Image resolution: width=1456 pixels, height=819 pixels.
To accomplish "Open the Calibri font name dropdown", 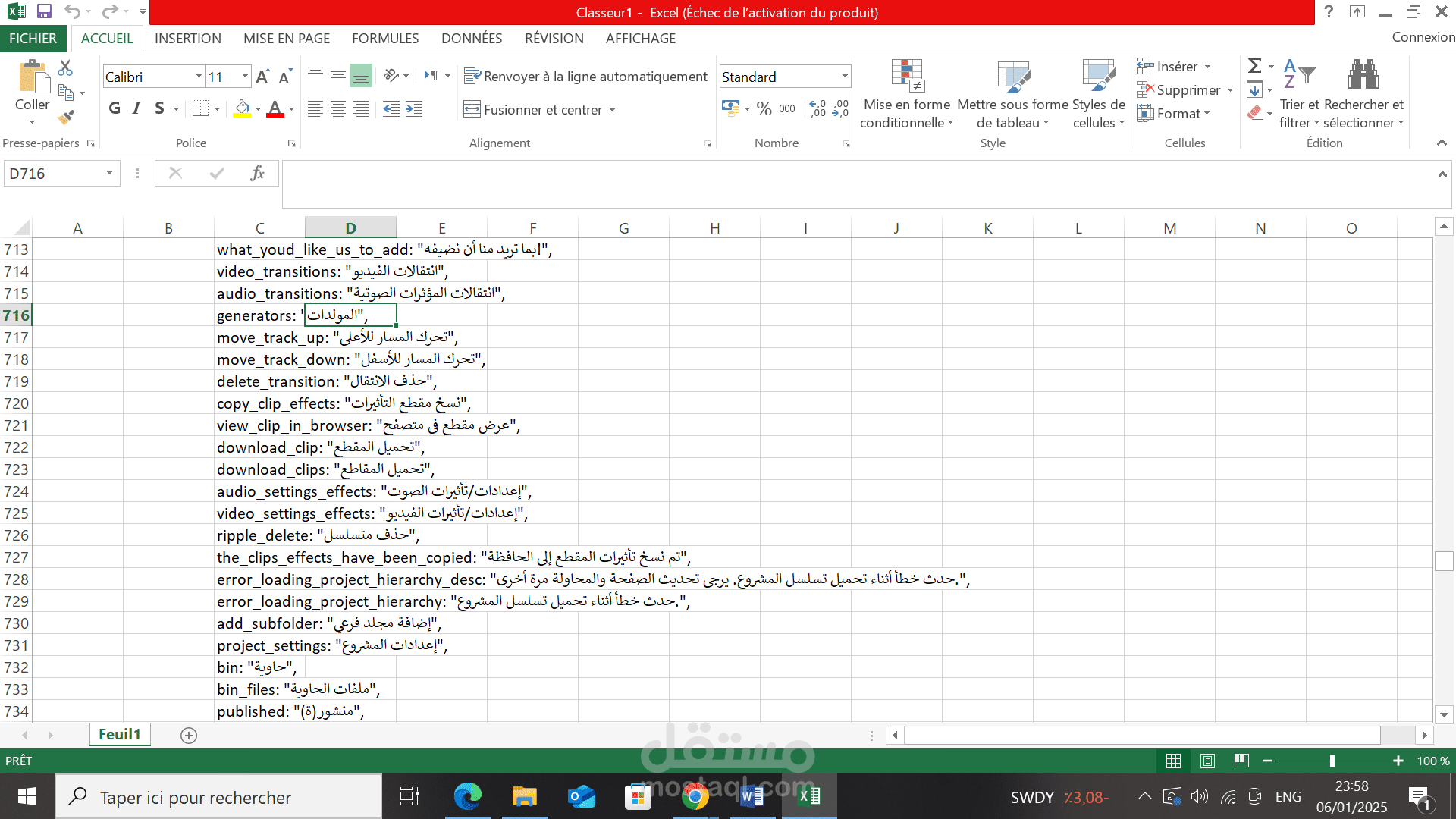I will (199, 77).
